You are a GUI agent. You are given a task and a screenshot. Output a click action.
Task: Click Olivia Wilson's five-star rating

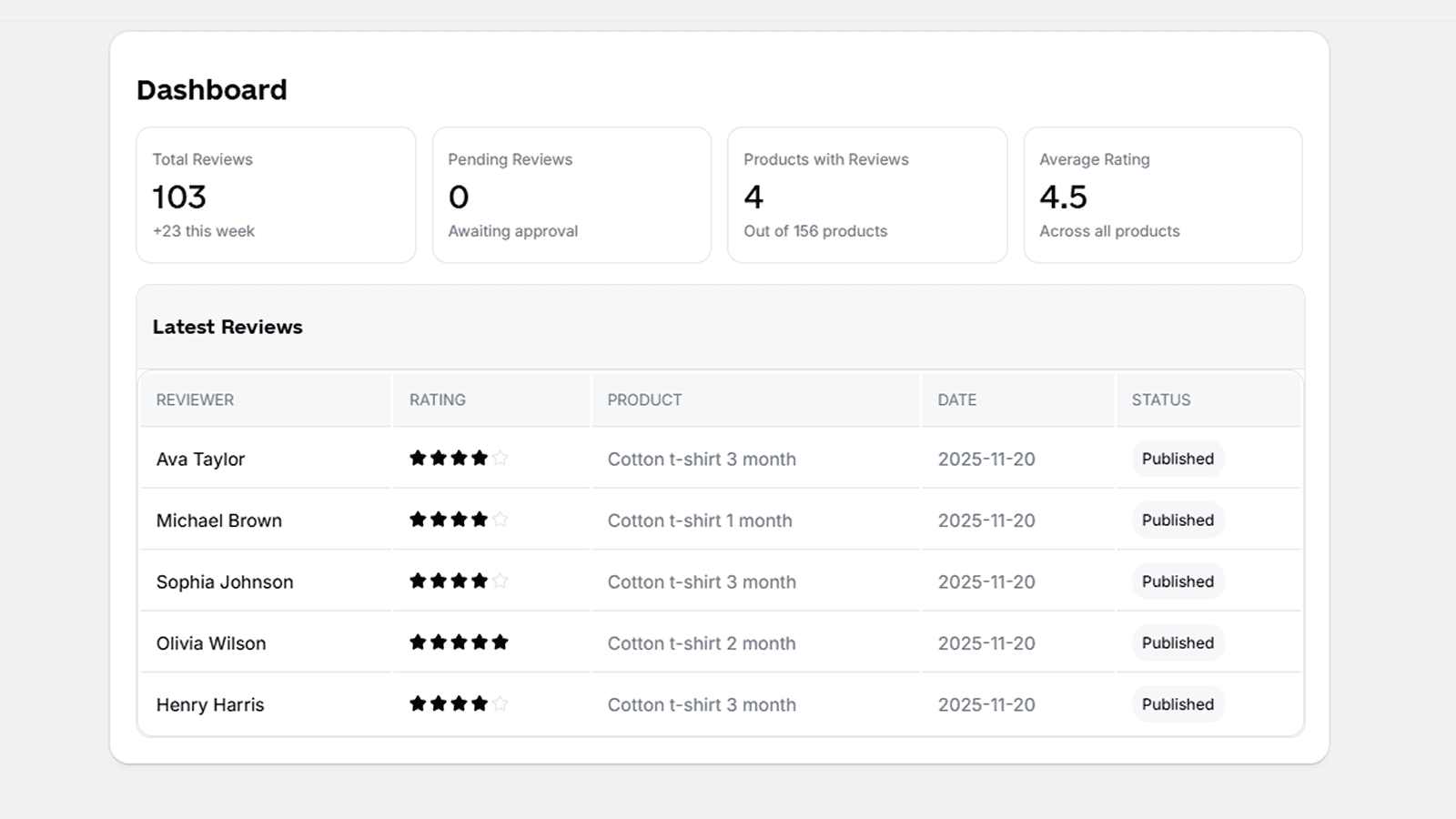tap(459, 642)
